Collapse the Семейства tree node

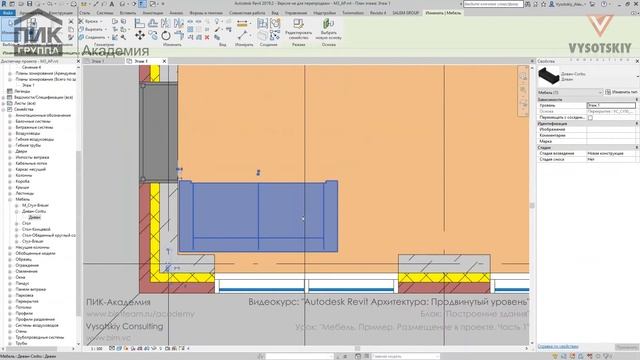tap(4, 109)
